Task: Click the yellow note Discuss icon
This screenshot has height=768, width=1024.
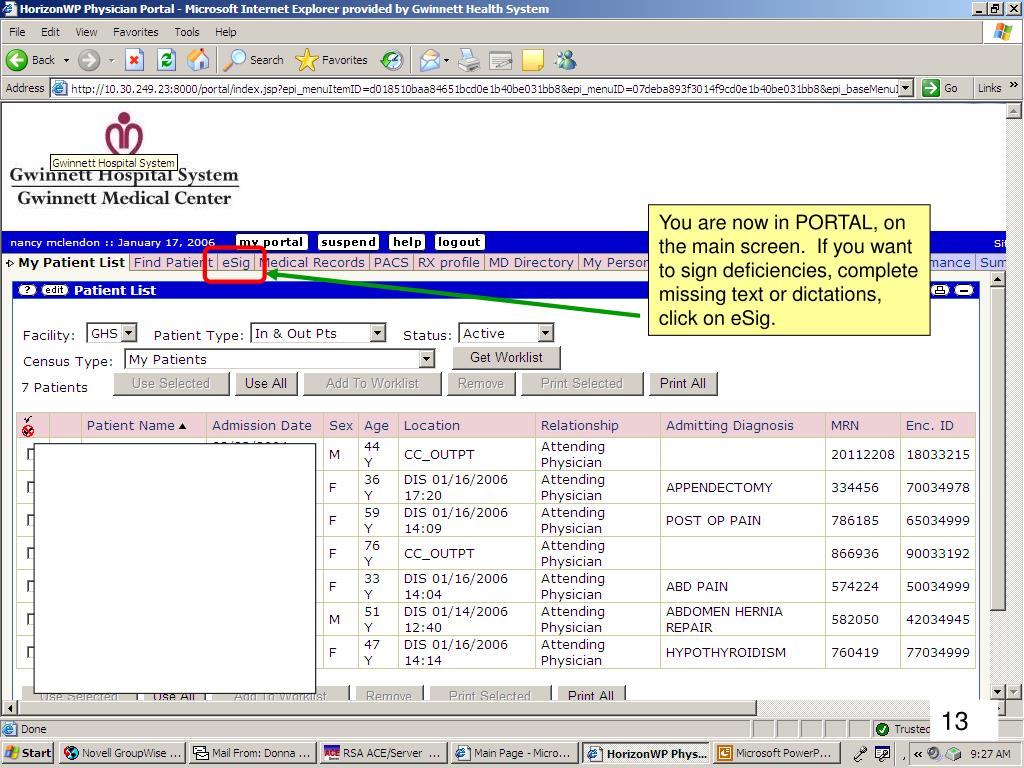Action: coord(533,60)
